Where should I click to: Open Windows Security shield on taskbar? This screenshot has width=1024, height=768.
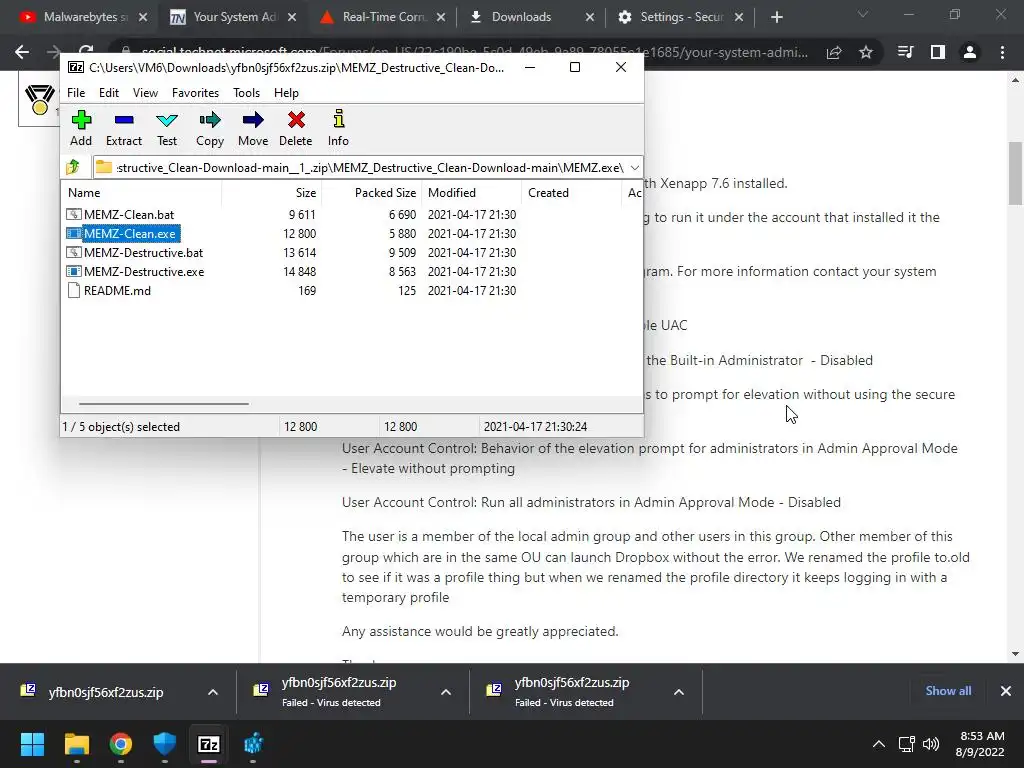(x=165, y=744)
